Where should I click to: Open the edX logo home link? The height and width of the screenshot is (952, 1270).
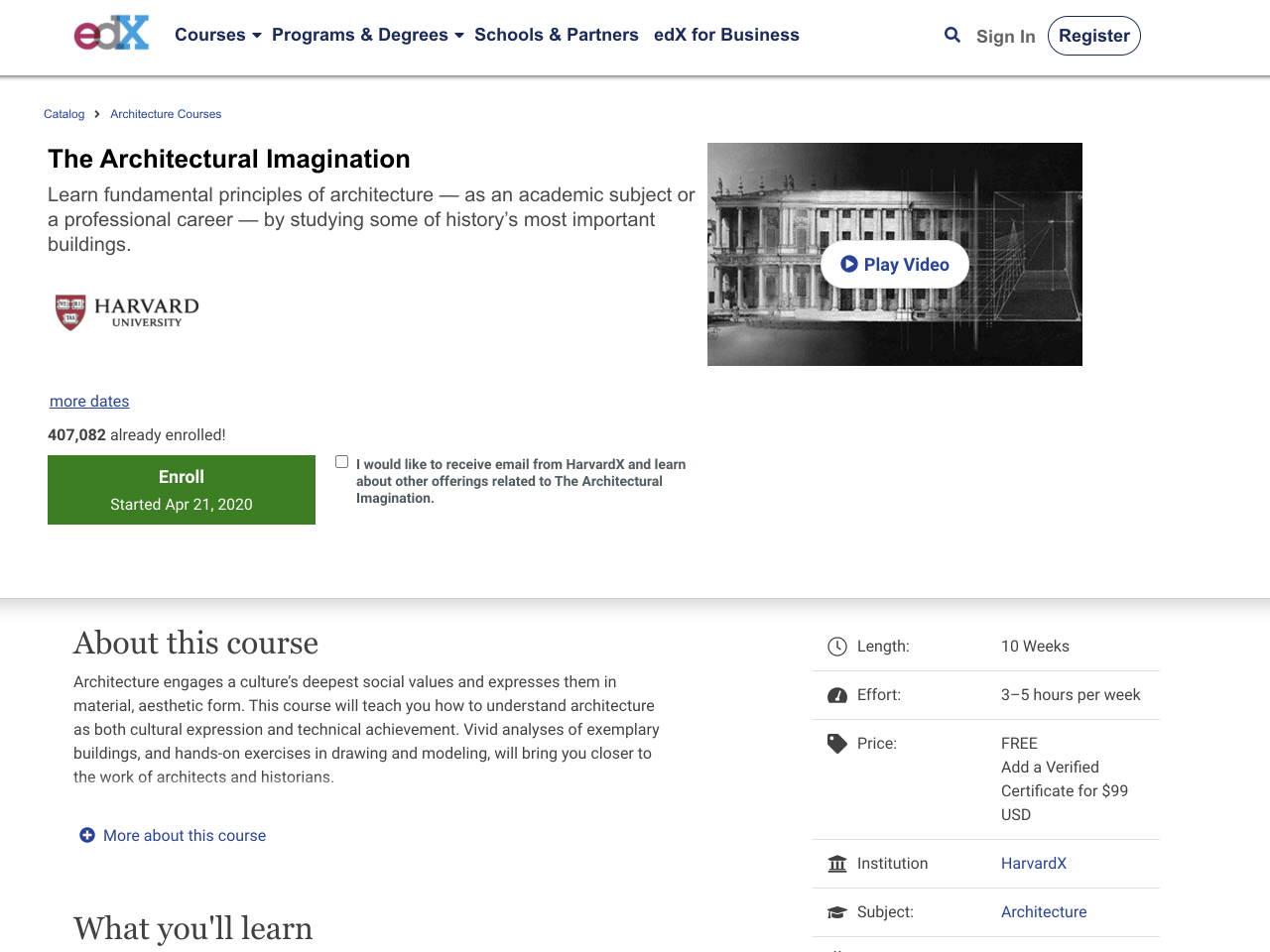click(x=111, y=34)
